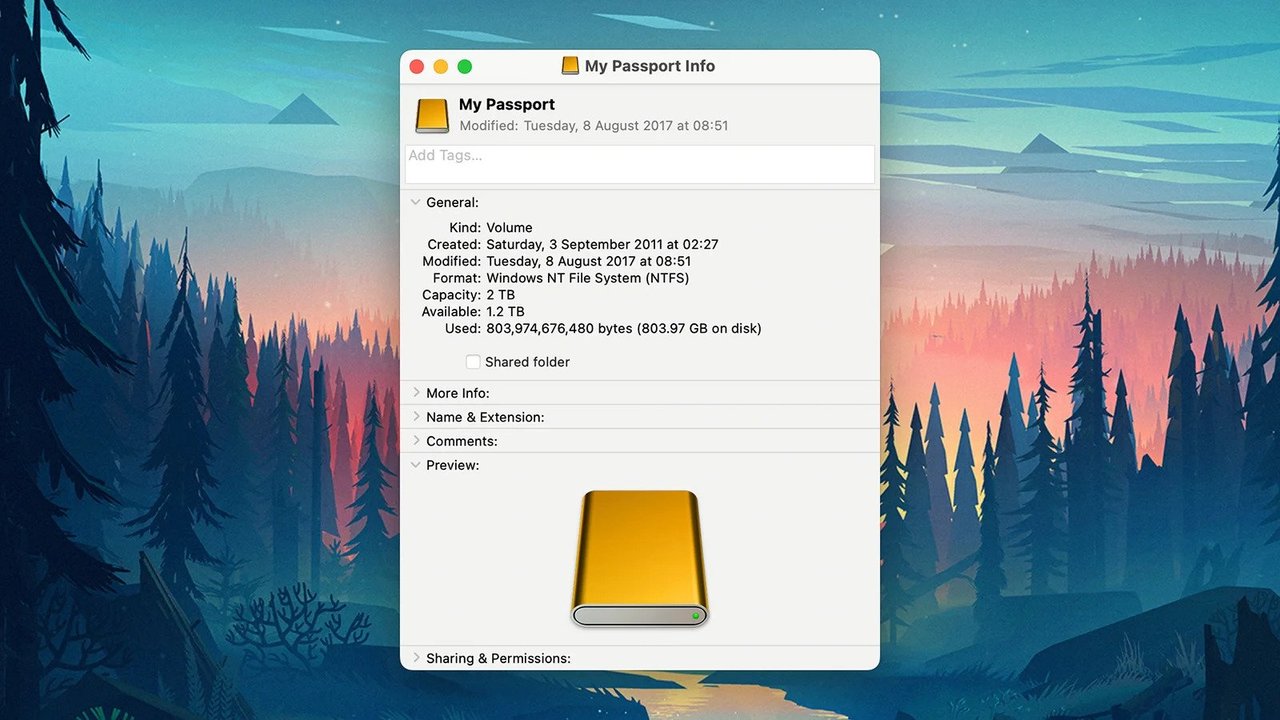Click the header 'Modified: Tuesday, 8 August 2017' line
The height and width of the screenshot is (720, 1280).
click(594, 126)
